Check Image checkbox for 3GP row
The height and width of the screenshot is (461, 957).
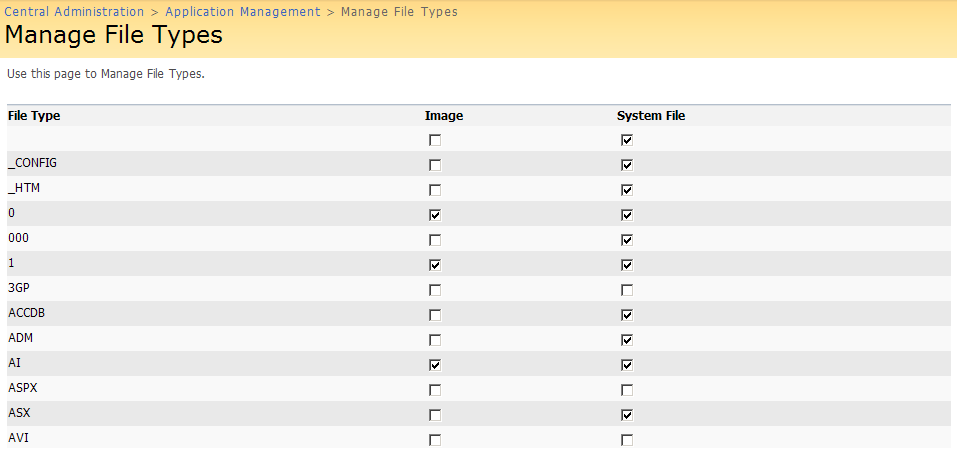435,290
